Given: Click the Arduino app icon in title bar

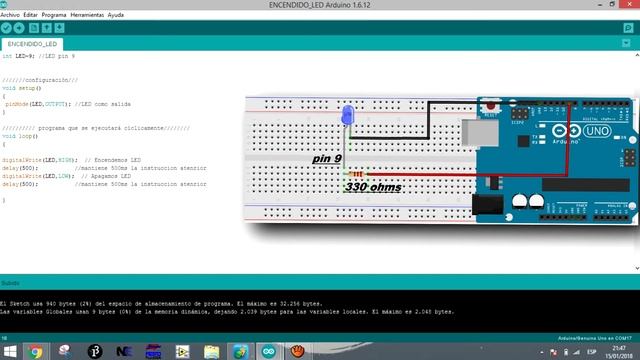Looking at the screenshot, I should pyautogui.click(x=3, y=4).
